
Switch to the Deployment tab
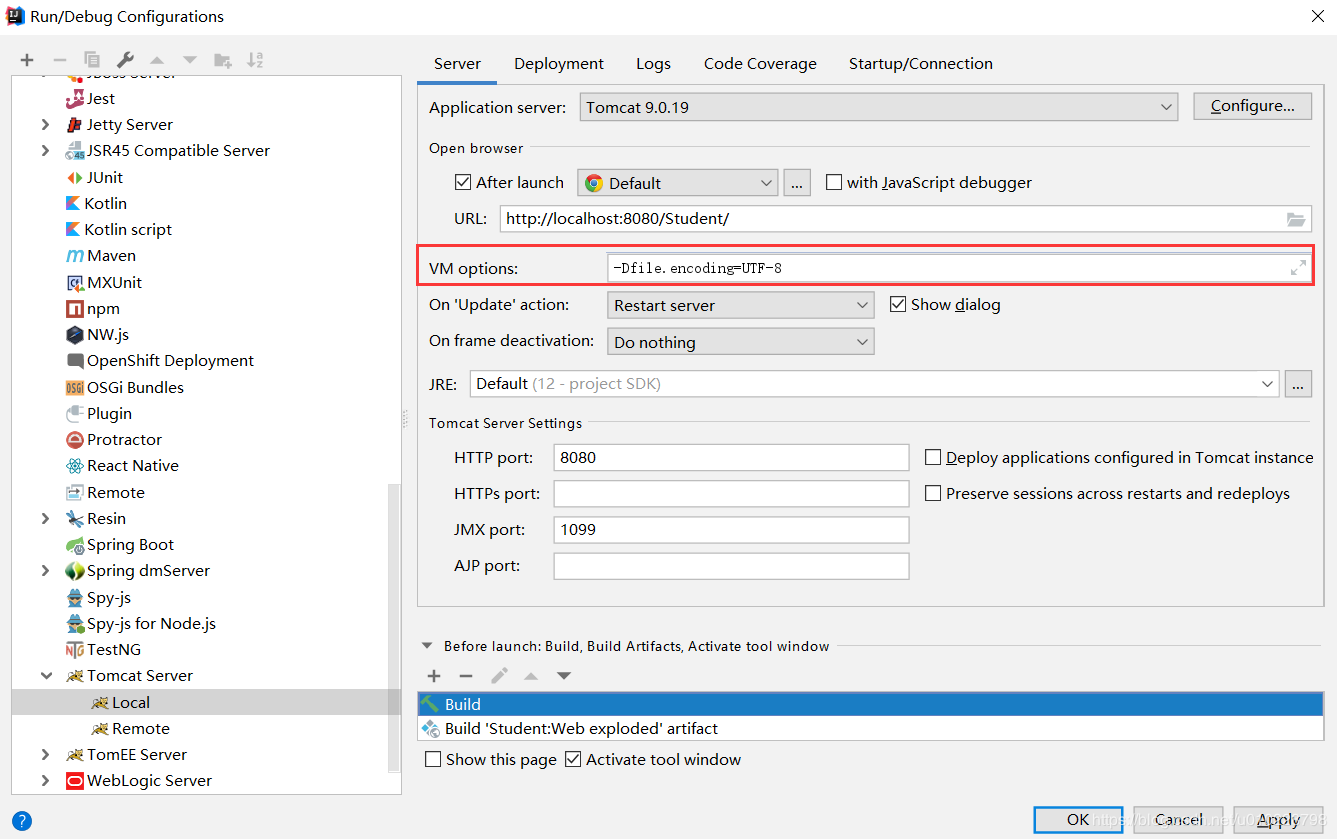[558, 63]
